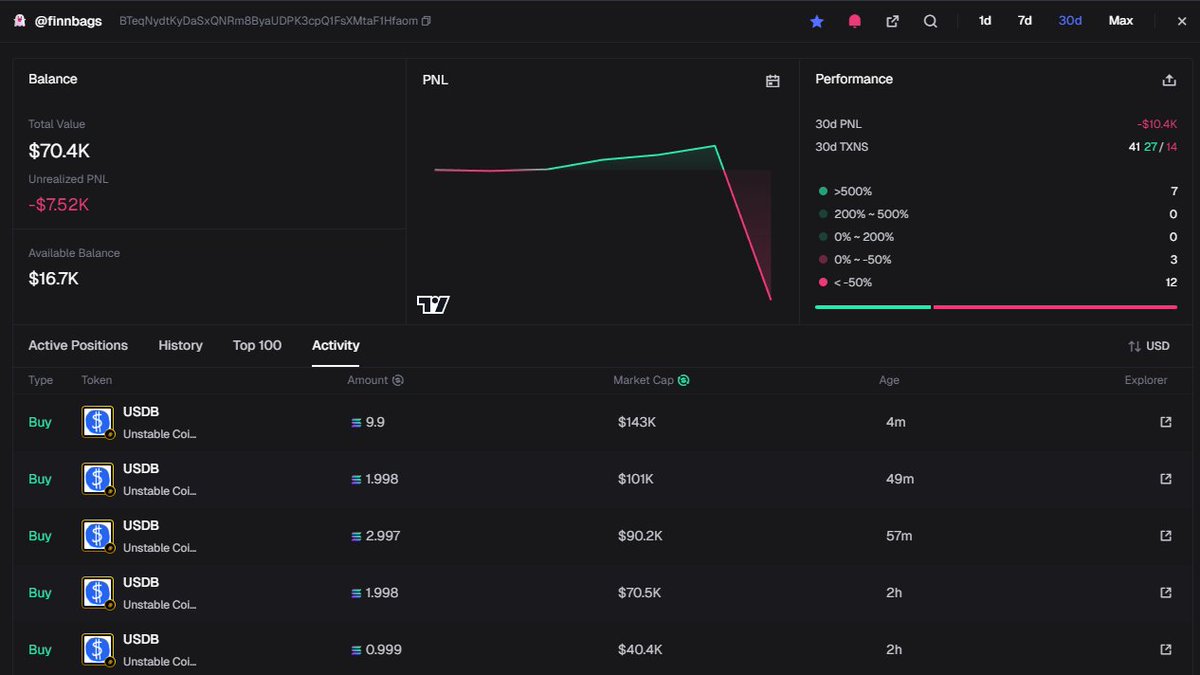Click the 9.9 amount cell
The image size is (1200, 675).
(368, 422)
